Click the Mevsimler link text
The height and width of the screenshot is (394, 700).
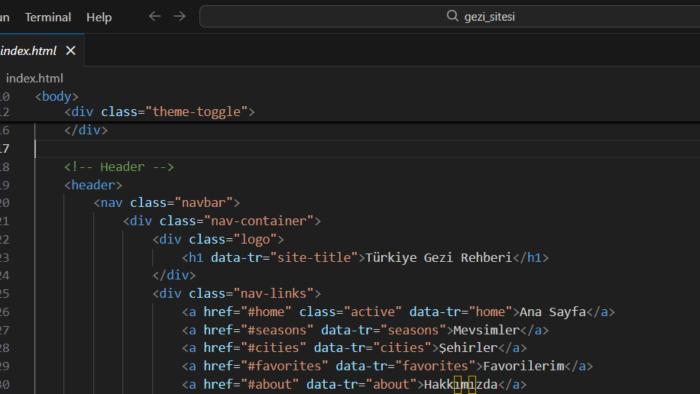487,330
